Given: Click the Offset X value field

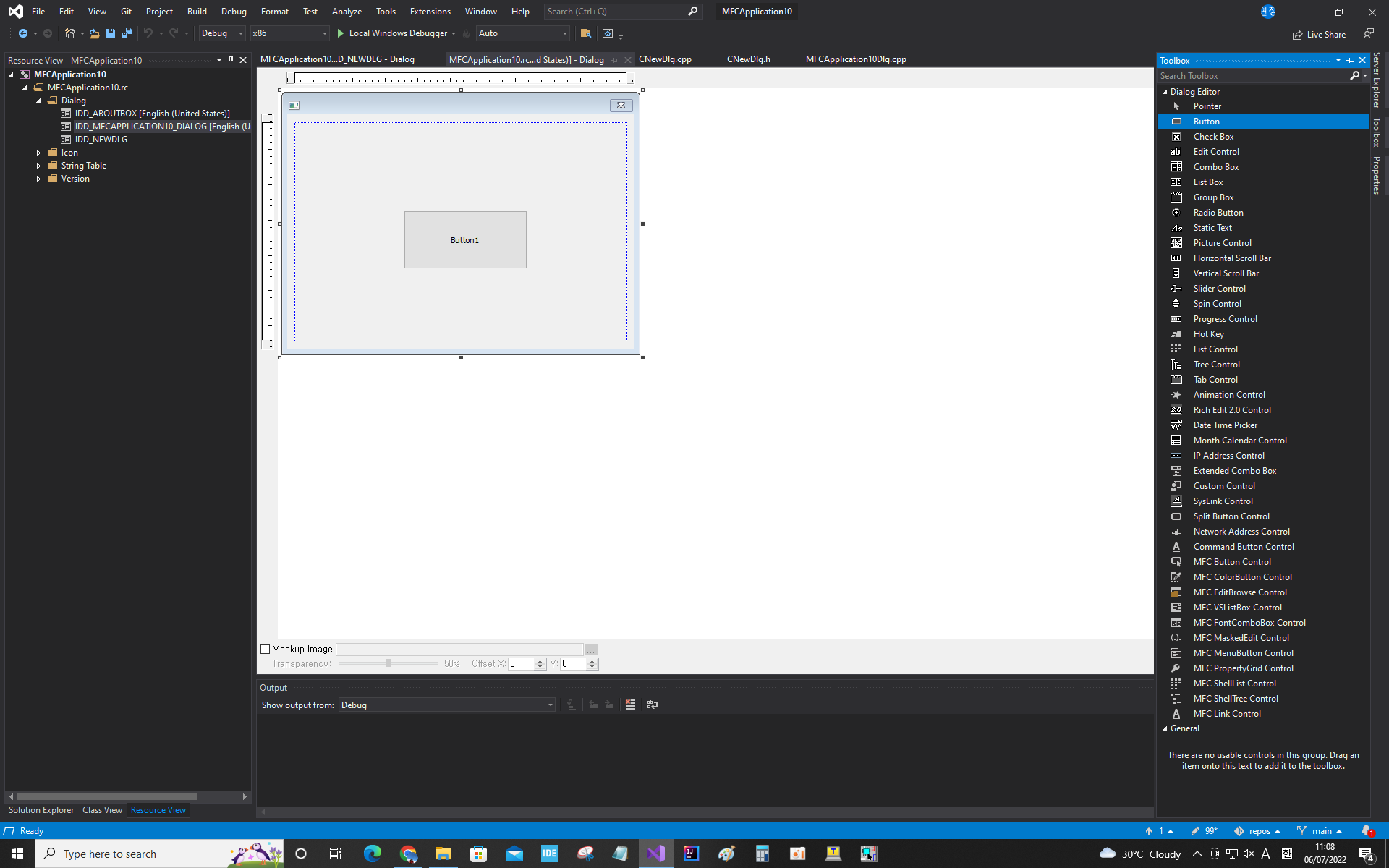Looking at the screenshot, I should [x=522, y=664].
